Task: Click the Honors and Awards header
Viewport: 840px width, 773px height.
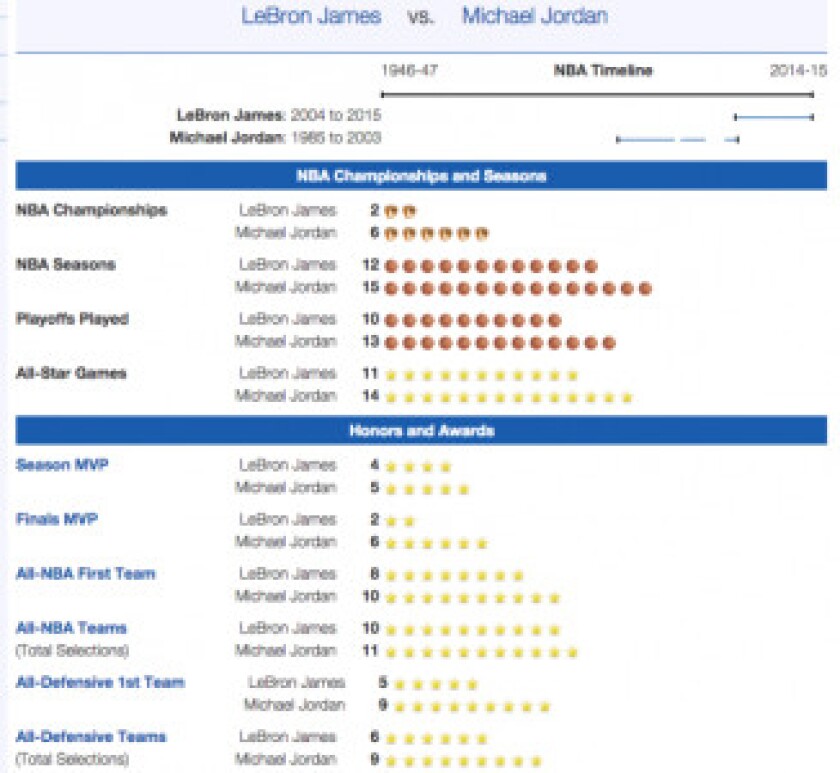Action: 421,431
